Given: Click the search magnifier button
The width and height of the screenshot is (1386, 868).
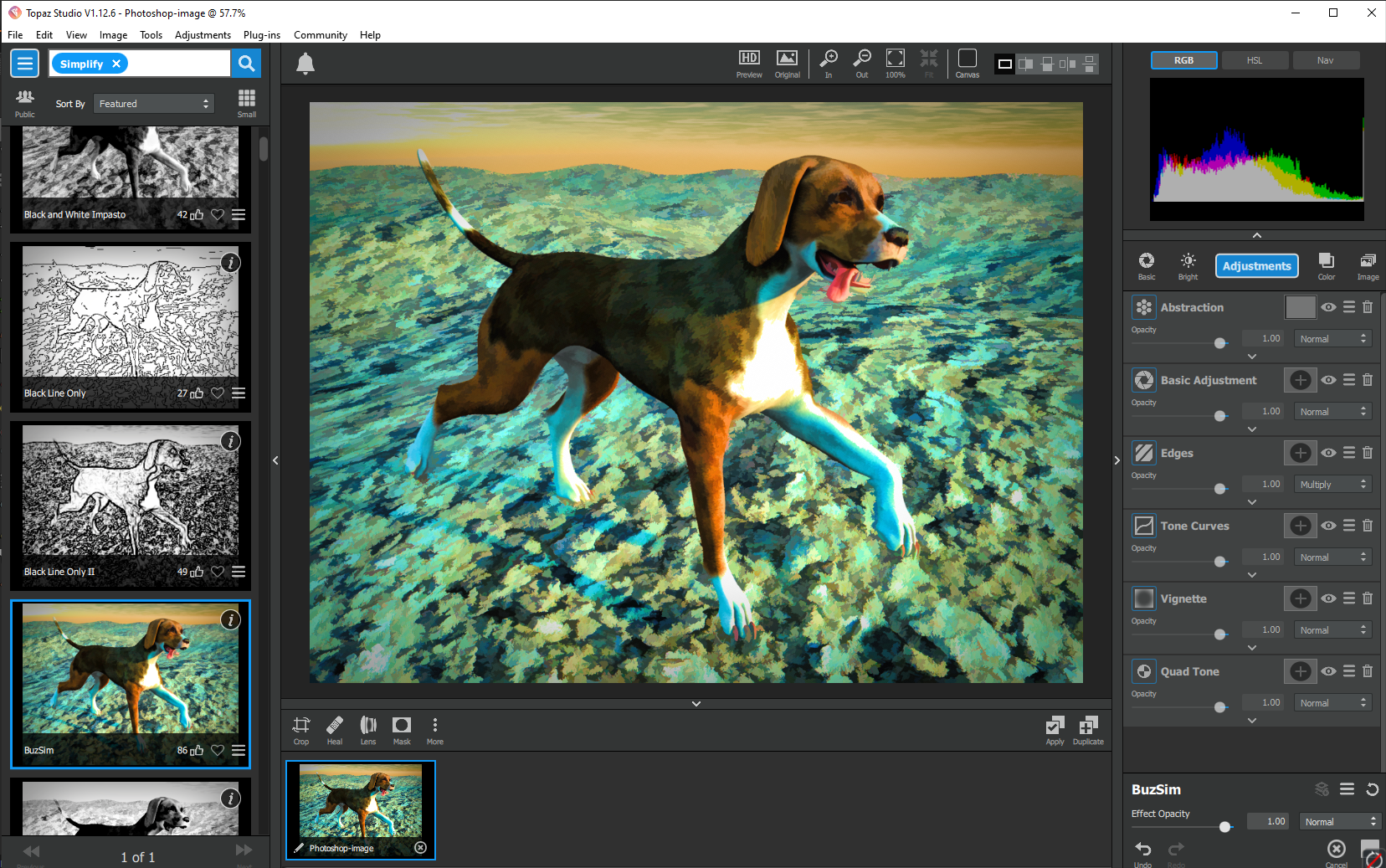Looking at the screenshot, I should 246,64.
